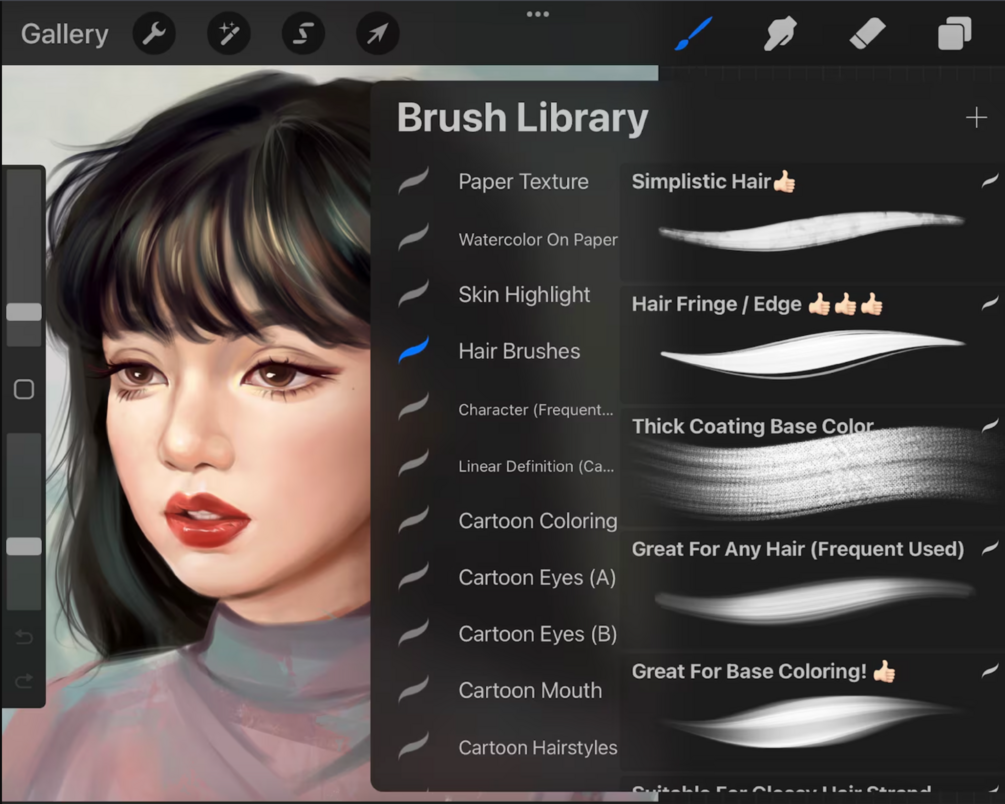This screenshot has width=1005, height=804.
Task: Click the stroke icon beside Cartoon Coloring
Action: pyautogui.click(x=413, y=519)
